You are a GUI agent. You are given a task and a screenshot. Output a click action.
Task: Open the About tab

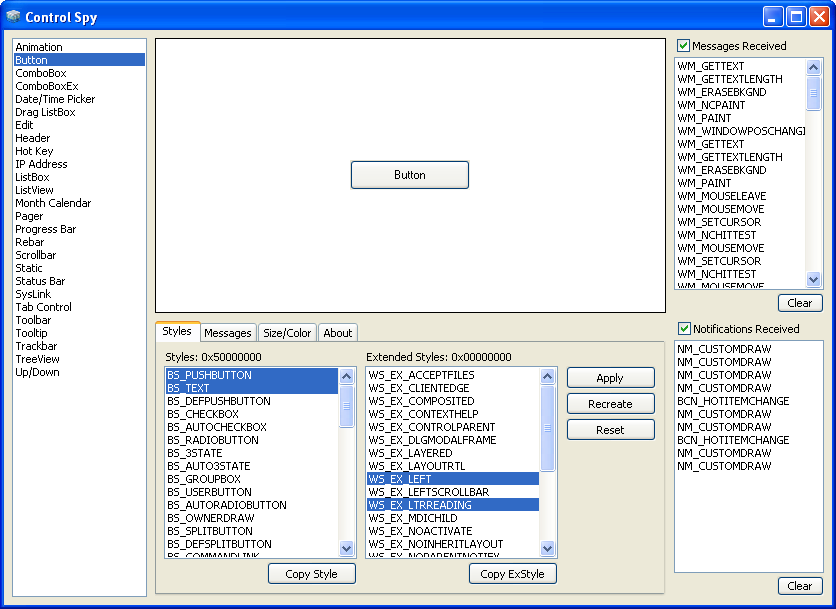click(337, 333)
